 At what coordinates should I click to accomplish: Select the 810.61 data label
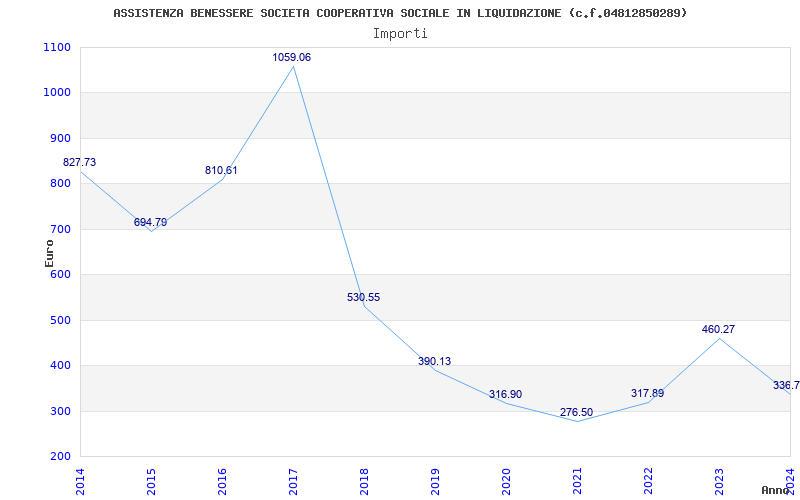[x=221, y=170]
